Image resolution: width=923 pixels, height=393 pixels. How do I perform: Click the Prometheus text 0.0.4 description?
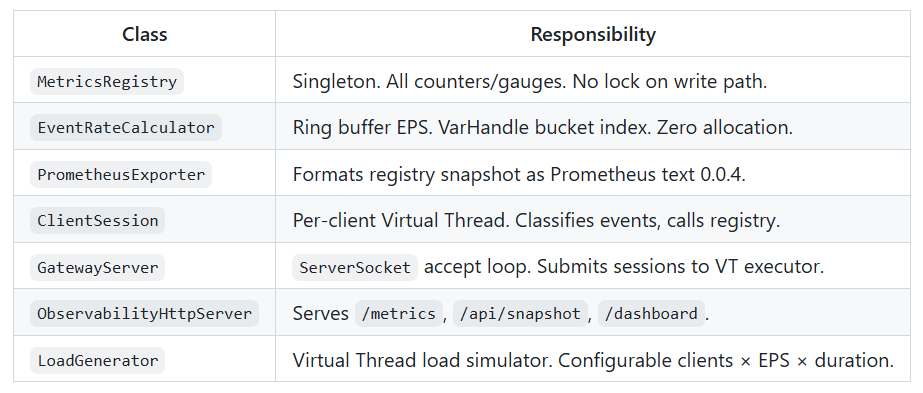click(x=519, y=174)
